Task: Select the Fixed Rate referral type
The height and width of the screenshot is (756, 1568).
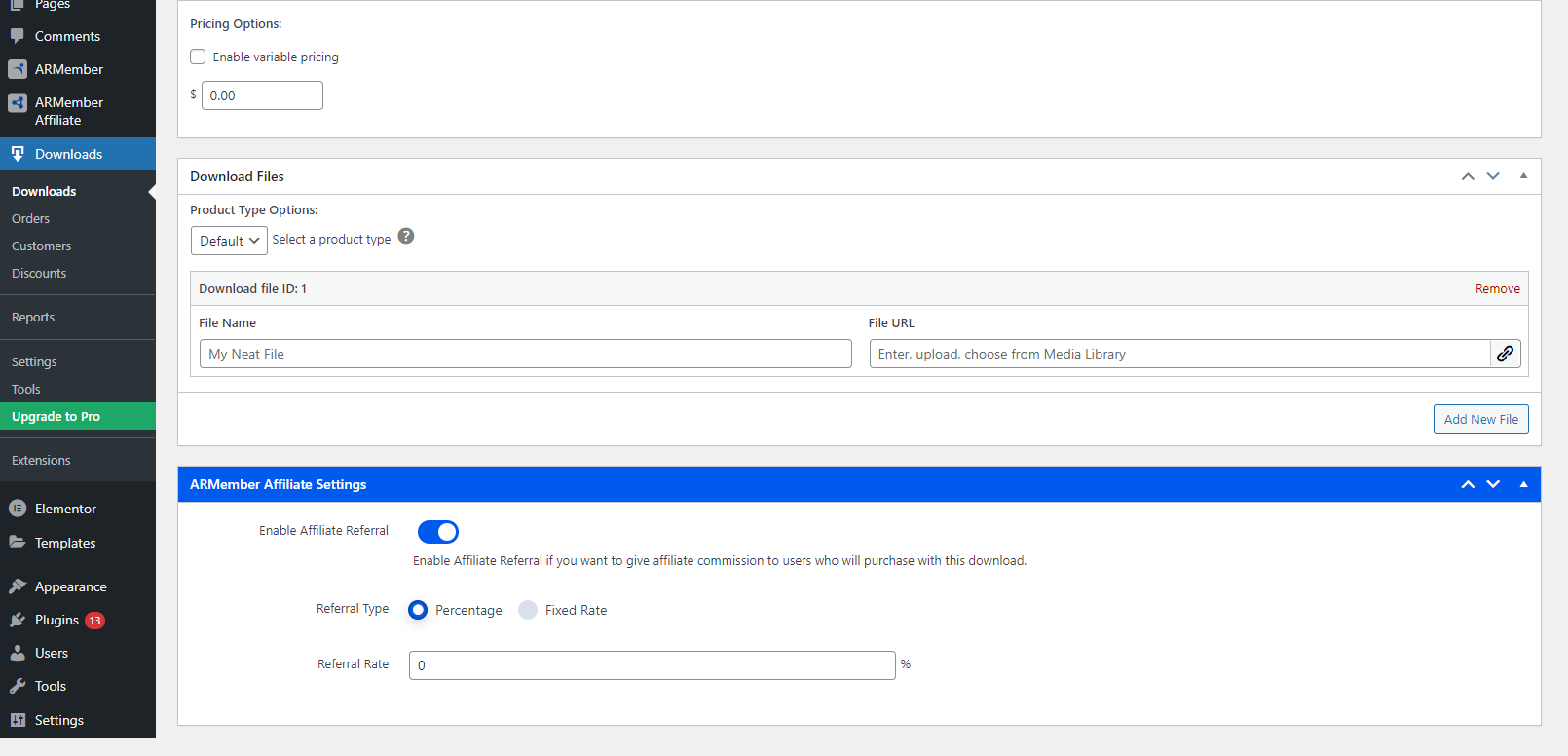Action: coord(528,610)
